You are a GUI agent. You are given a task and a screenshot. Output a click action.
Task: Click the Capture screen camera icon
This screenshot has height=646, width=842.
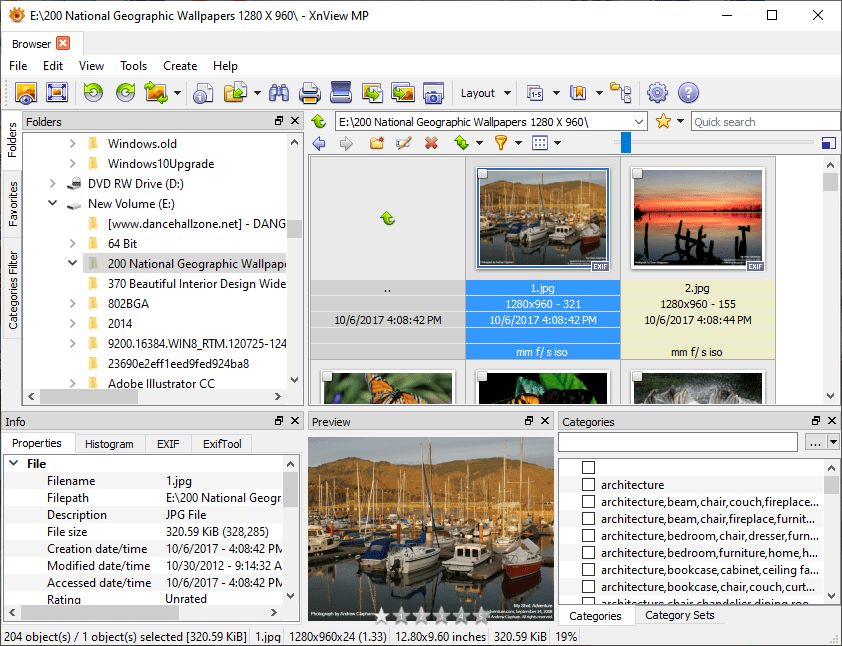433,93
